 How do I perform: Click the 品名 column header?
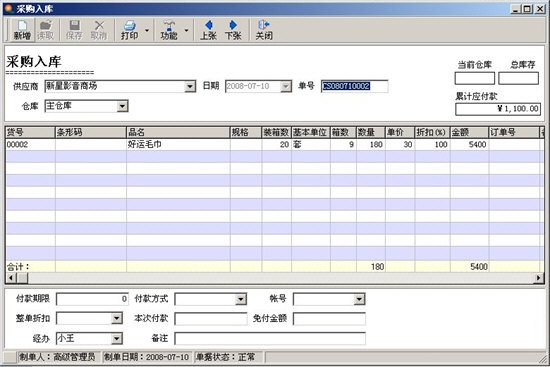click(x=178, y=132)
